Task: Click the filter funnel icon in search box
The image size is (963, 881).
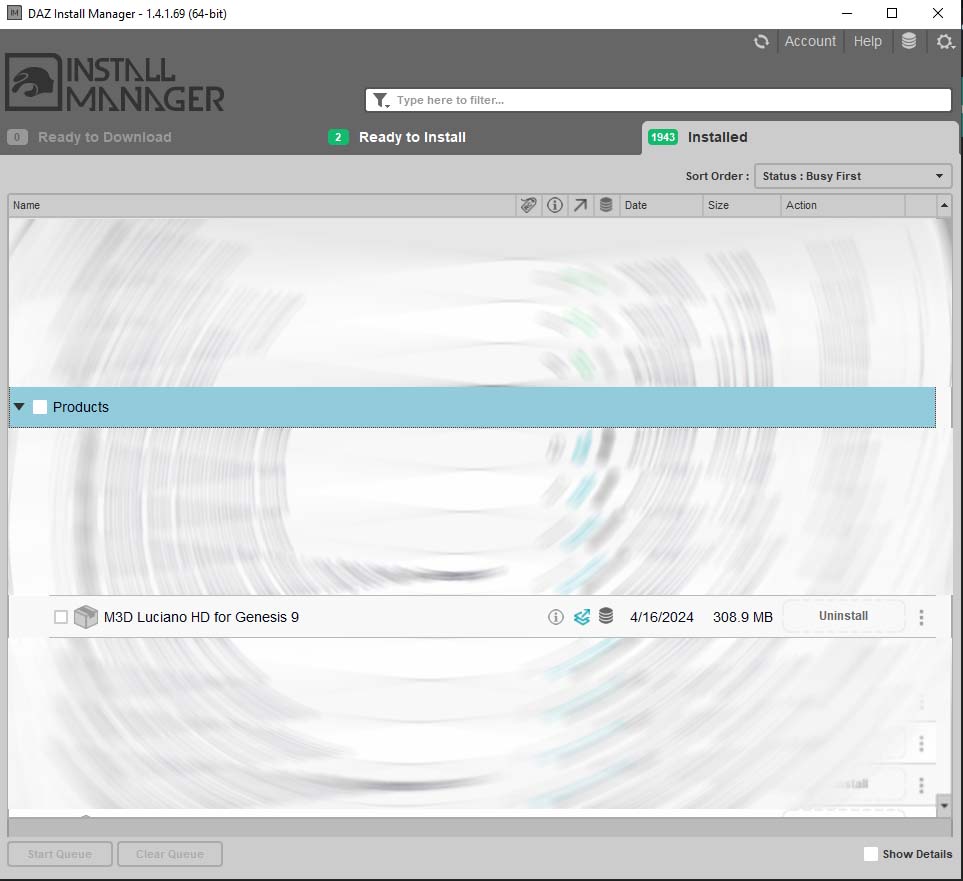Action: [381, 100]
